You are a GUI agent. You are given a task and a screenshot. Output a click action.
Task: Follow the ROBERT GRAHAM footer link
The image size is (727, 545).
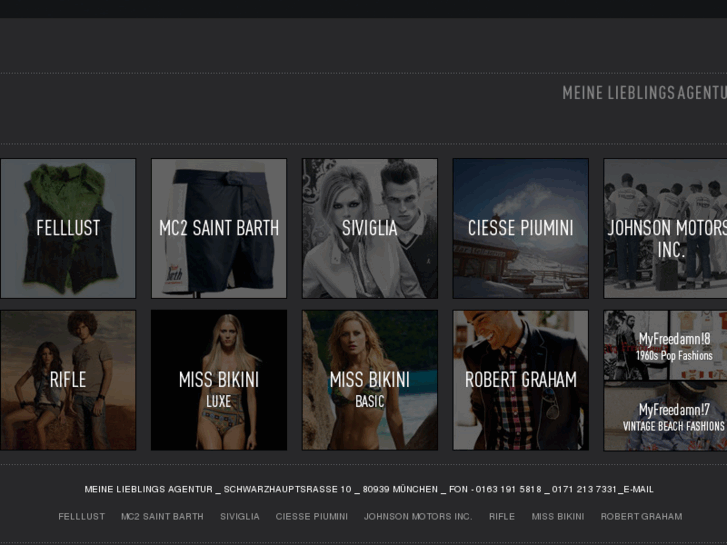[641, 516]
